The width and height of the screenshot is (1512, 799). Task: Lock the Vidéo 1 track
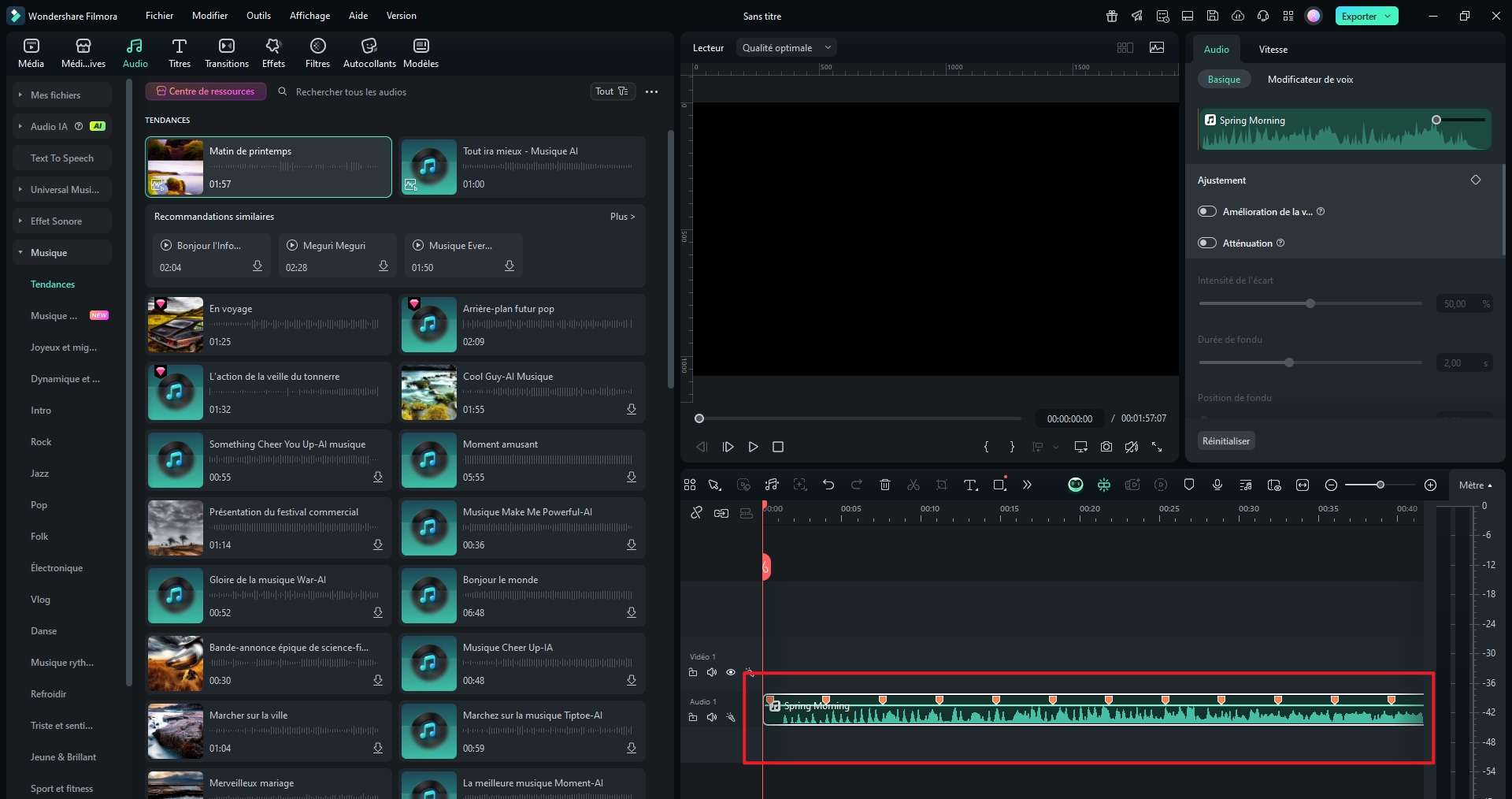[x=693, y=672]
